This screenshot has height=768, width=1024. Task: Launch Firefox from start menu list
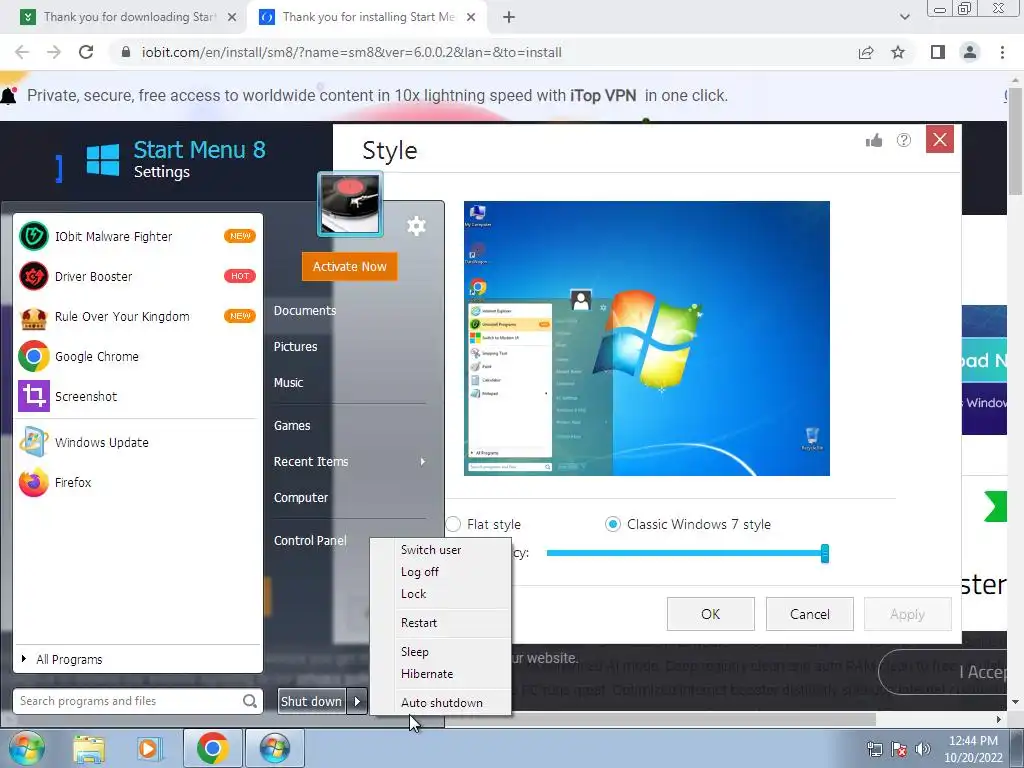pyautogui.click(x=137, y=483)
